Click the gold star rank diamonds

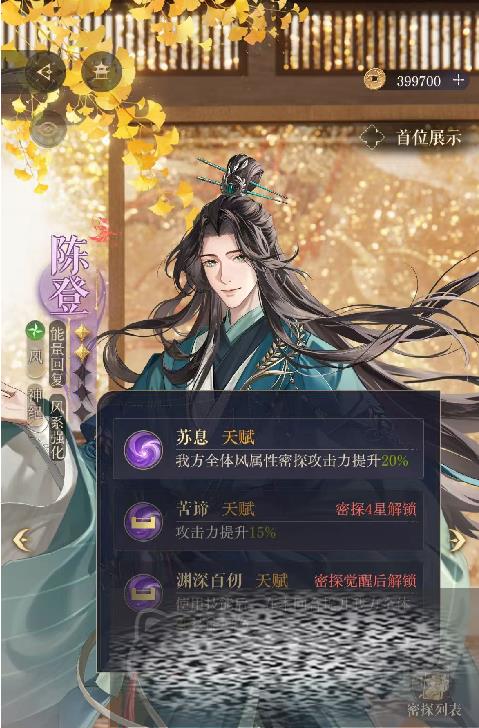click(82, 343)
